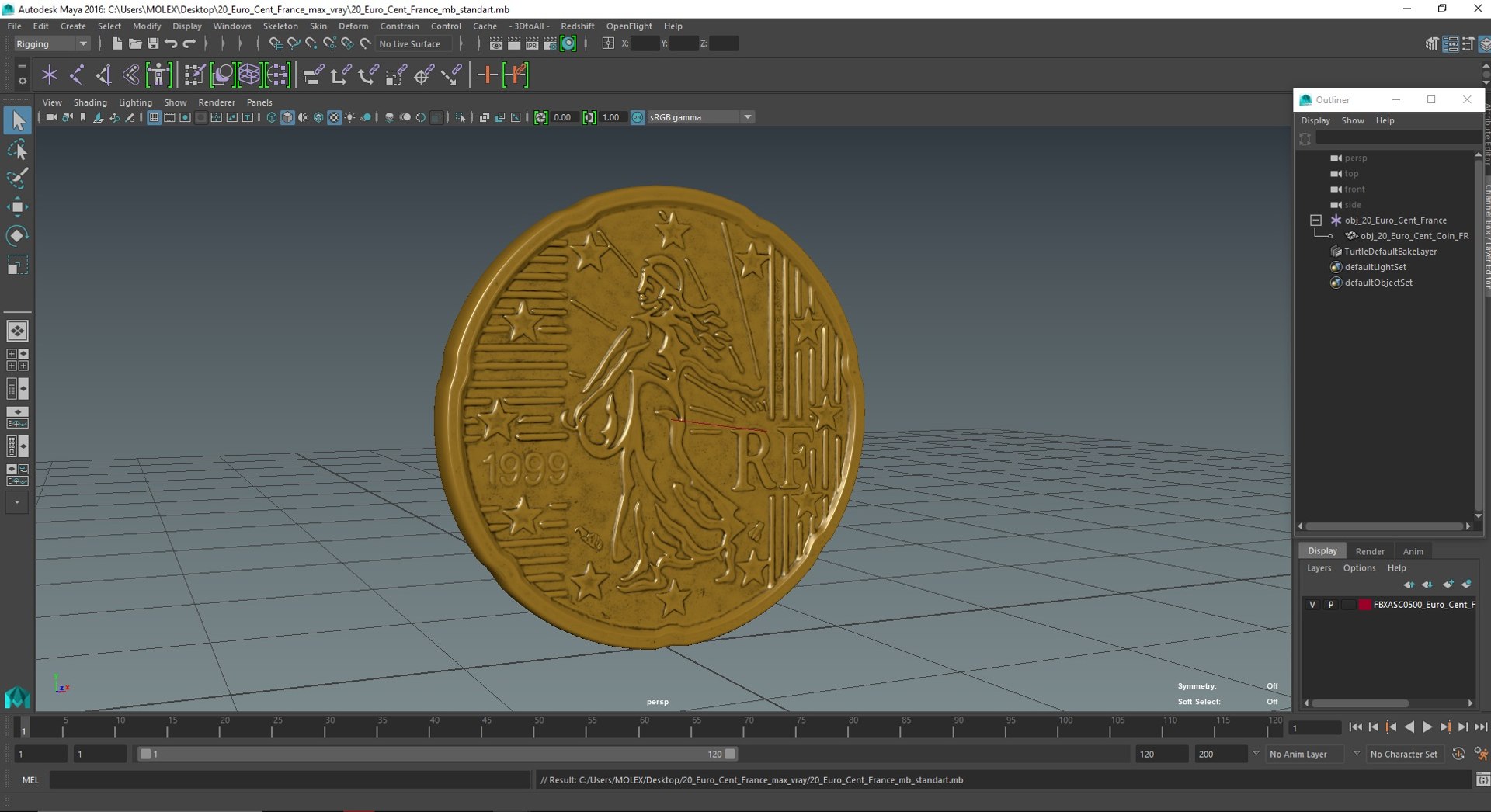Open the No Character Set dropdown arrow
Image resolution: width=1491 pixels, height=812 pixels.
click(1356, 754)
